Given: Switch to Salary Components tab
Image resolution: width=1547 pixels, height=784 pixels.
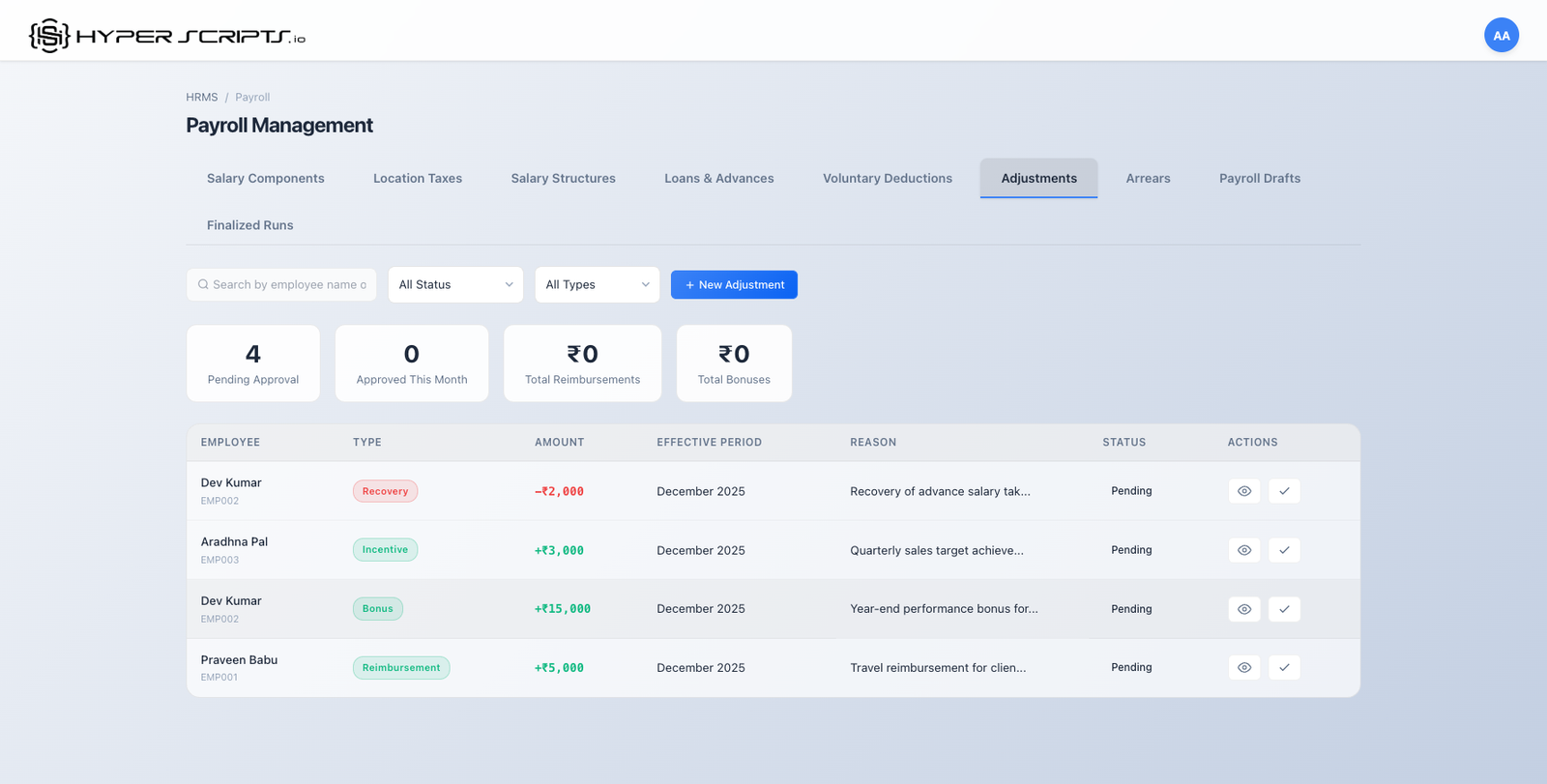Looking at the screenshot, I should click(x=265, y=179).
